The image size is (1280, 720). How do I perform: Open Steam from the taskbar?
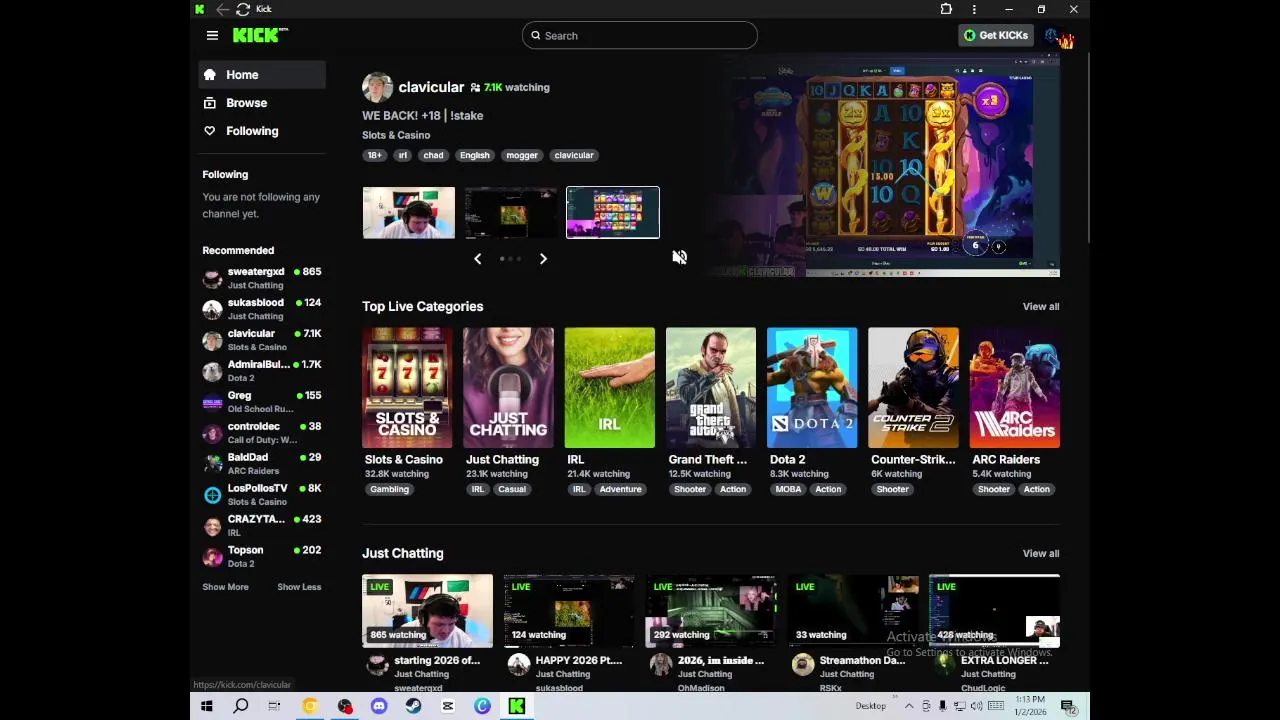point(413,706)
